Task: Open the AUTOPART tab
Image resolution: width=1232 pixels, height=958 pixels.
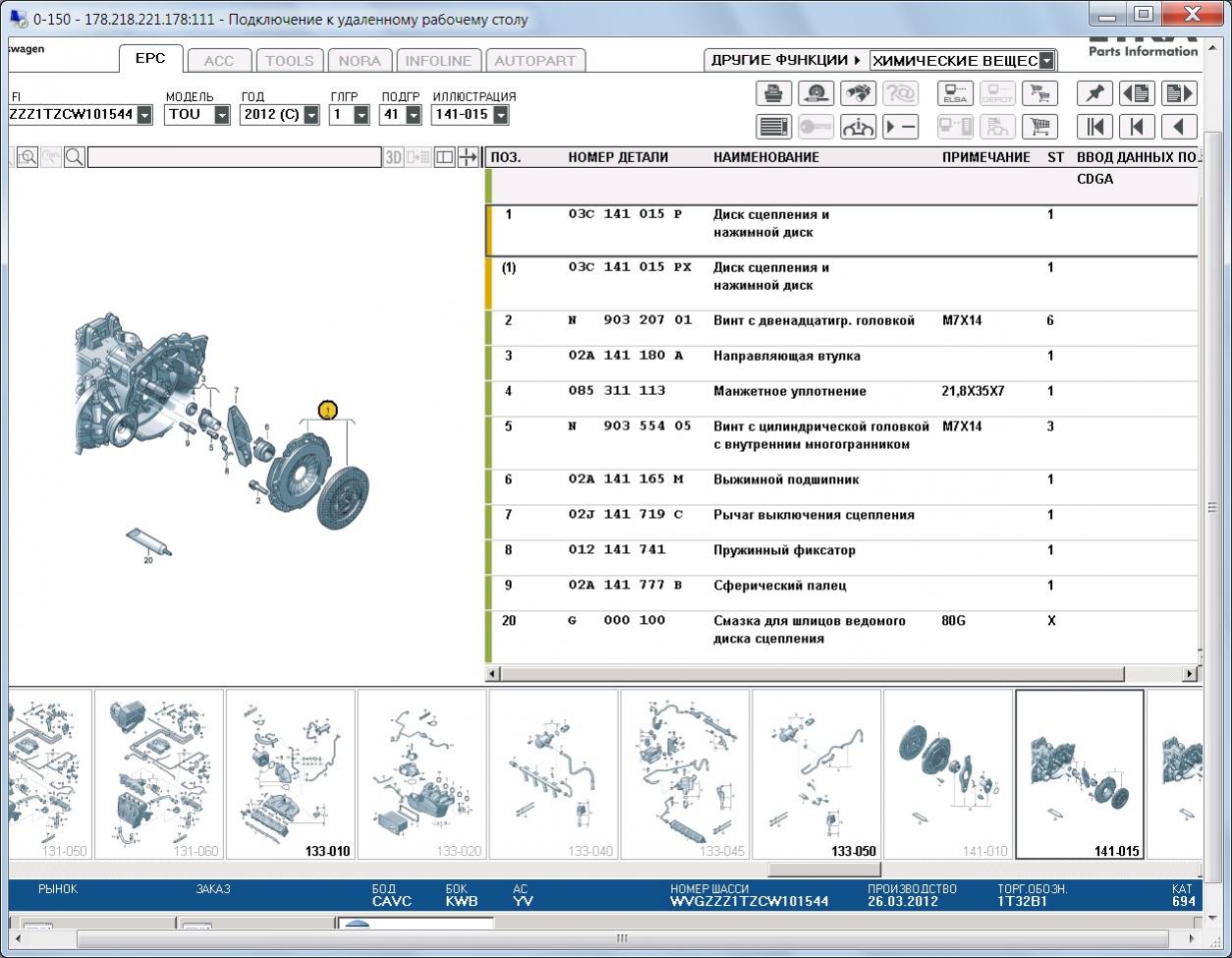Action: [x=535, y=61]
